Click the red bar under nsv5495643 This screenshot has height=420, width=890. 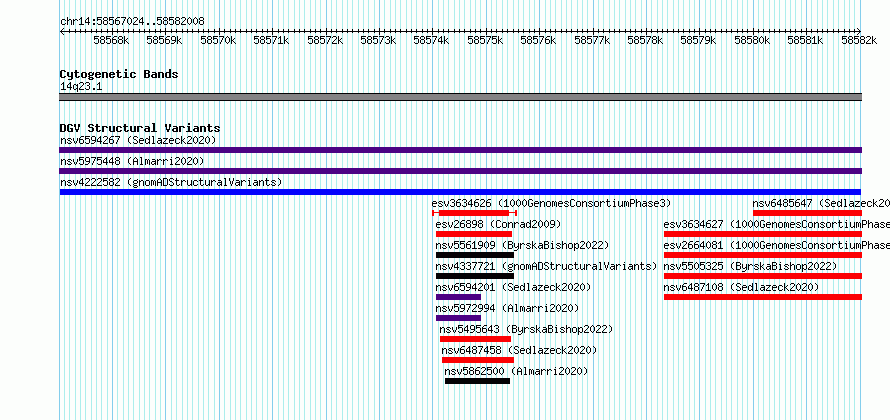pos(475,339)
